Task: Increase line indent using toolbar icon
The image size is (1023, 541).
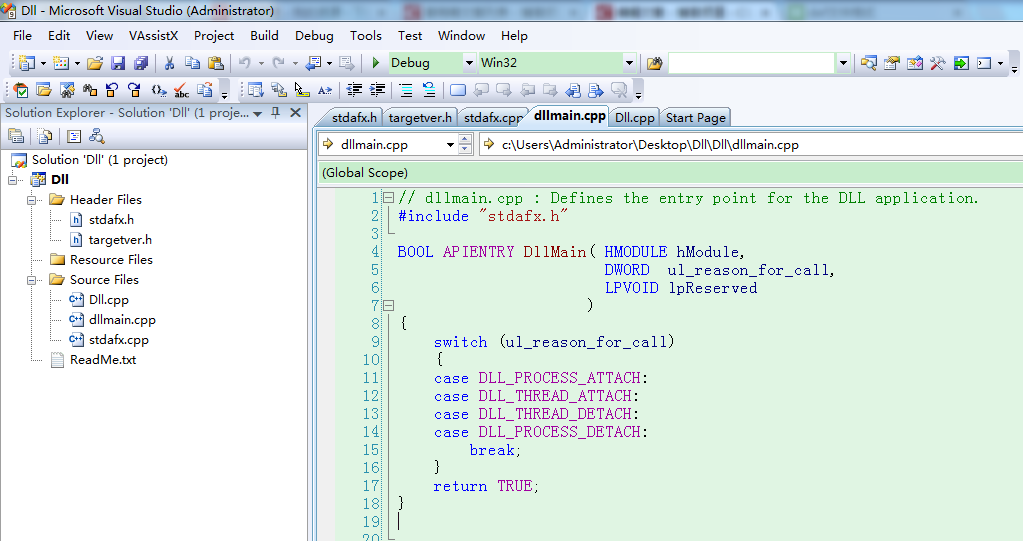Action: coord(377,90)
